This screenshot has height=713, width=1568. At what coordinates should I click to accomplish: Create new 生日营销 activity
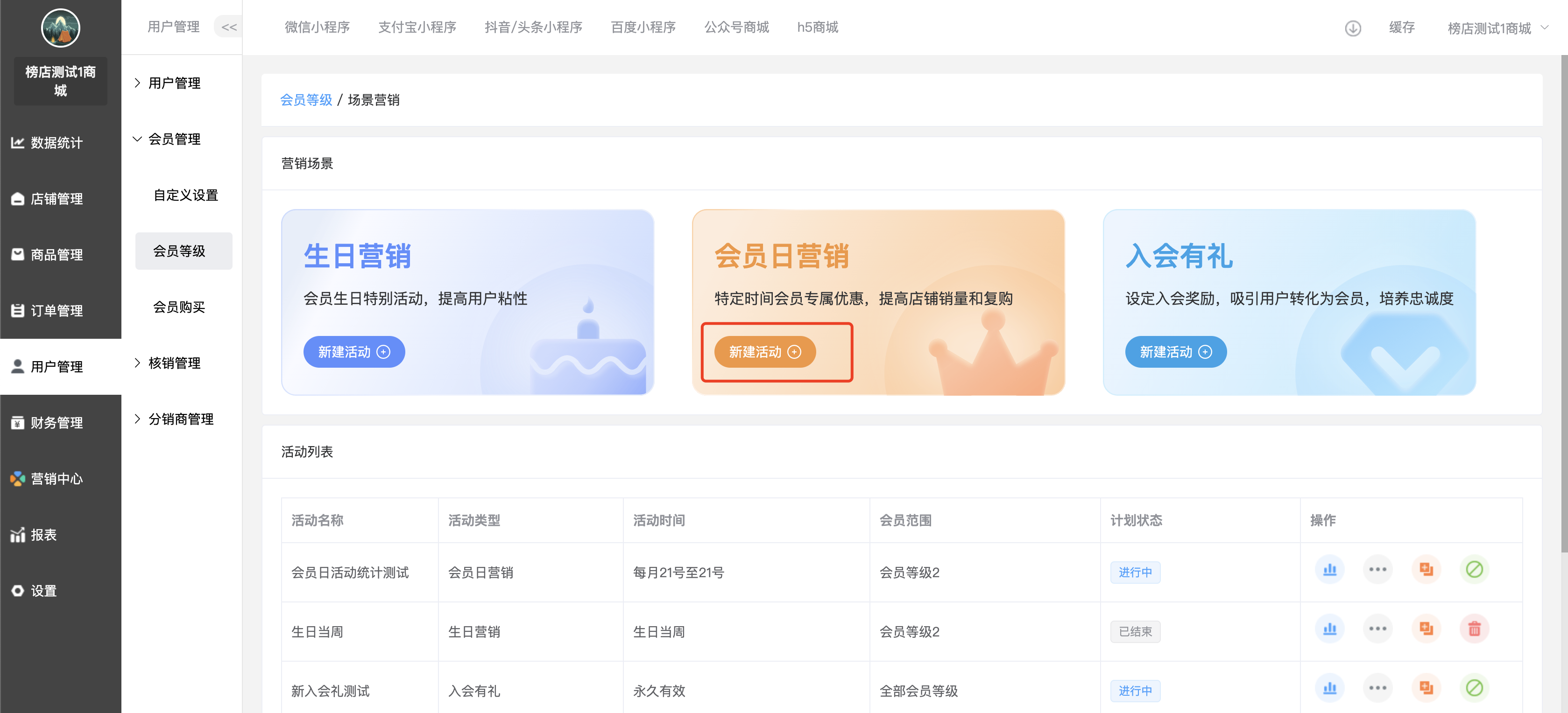(353, 352)
